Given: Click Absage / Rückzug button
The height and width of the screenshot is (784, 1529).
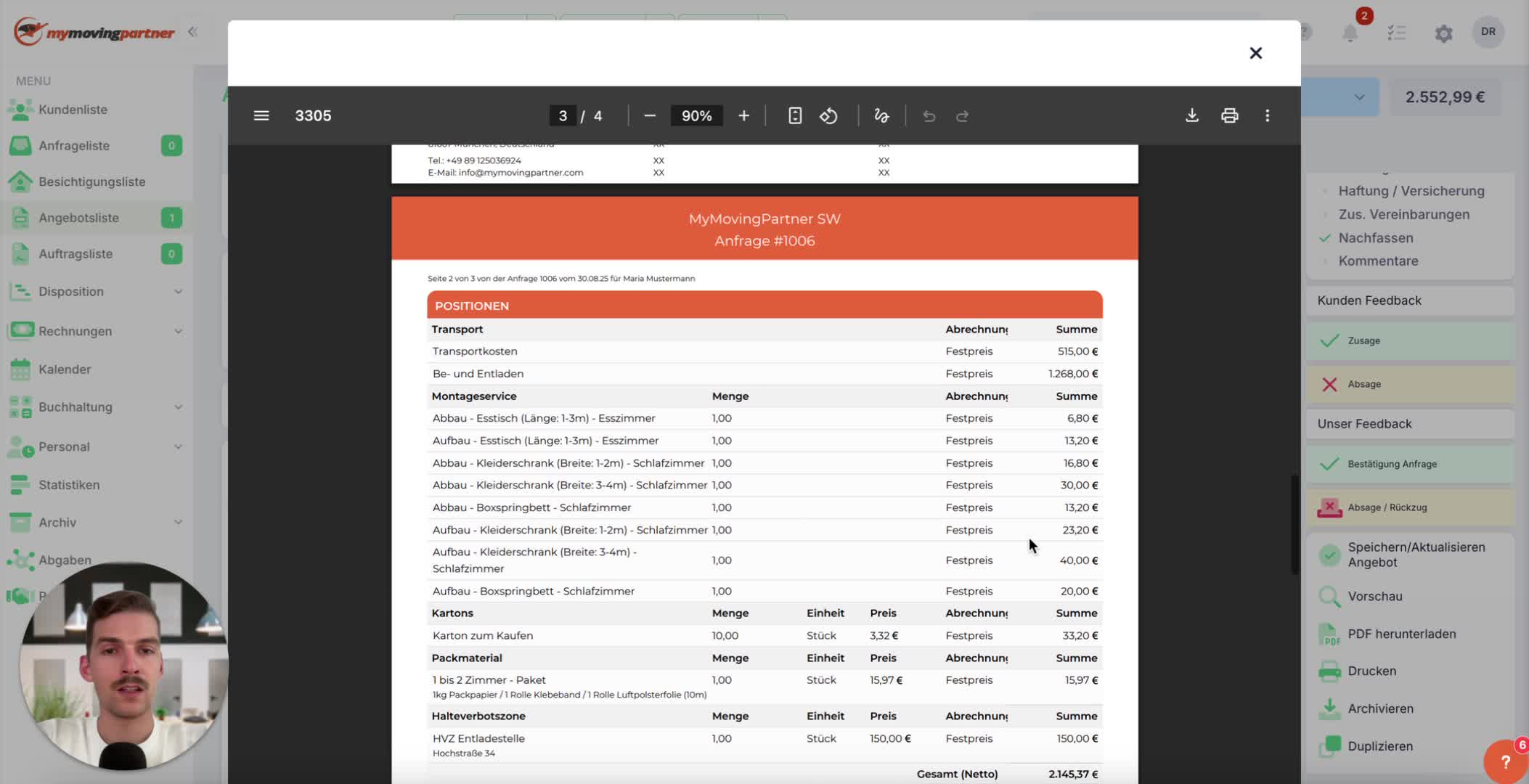Looking at the screenshot, I should point(1410,507).
